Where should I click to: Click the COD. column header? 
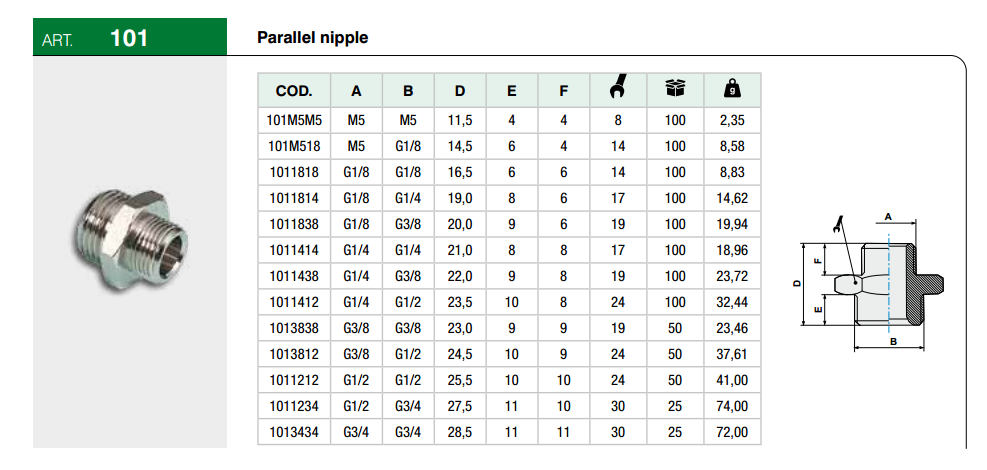[x=294, y=91]
